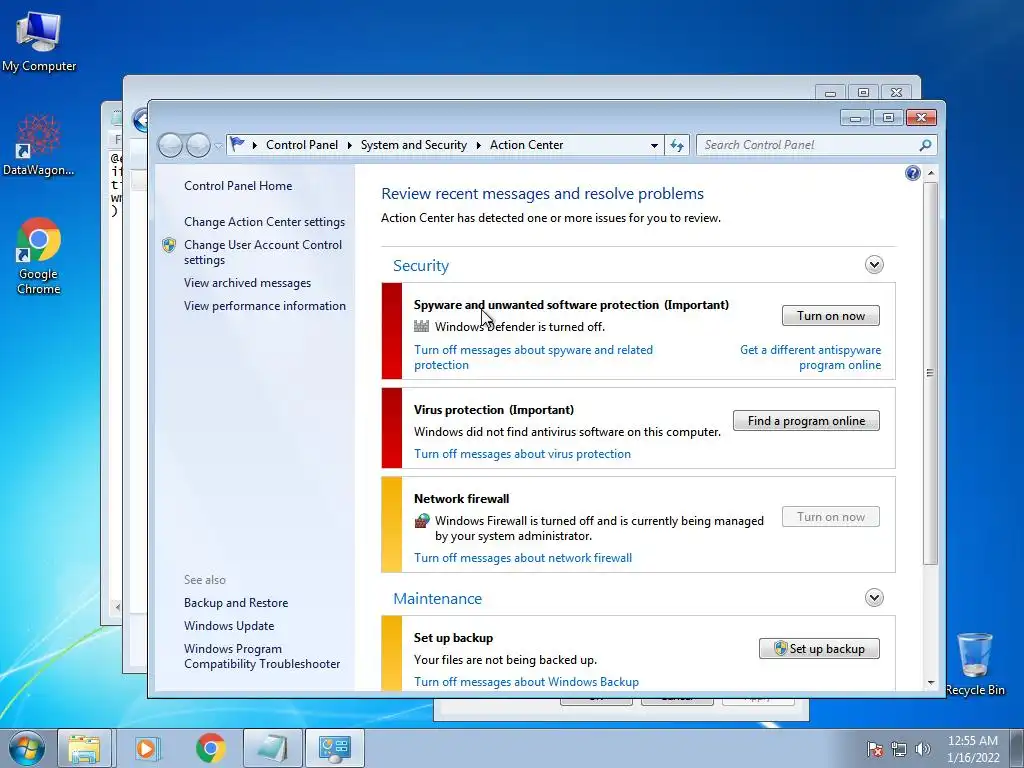Viewport: 1024px width, 768px height.
Task: Open Windows Media Player from taskbar
Action: [x=147, y=748]
